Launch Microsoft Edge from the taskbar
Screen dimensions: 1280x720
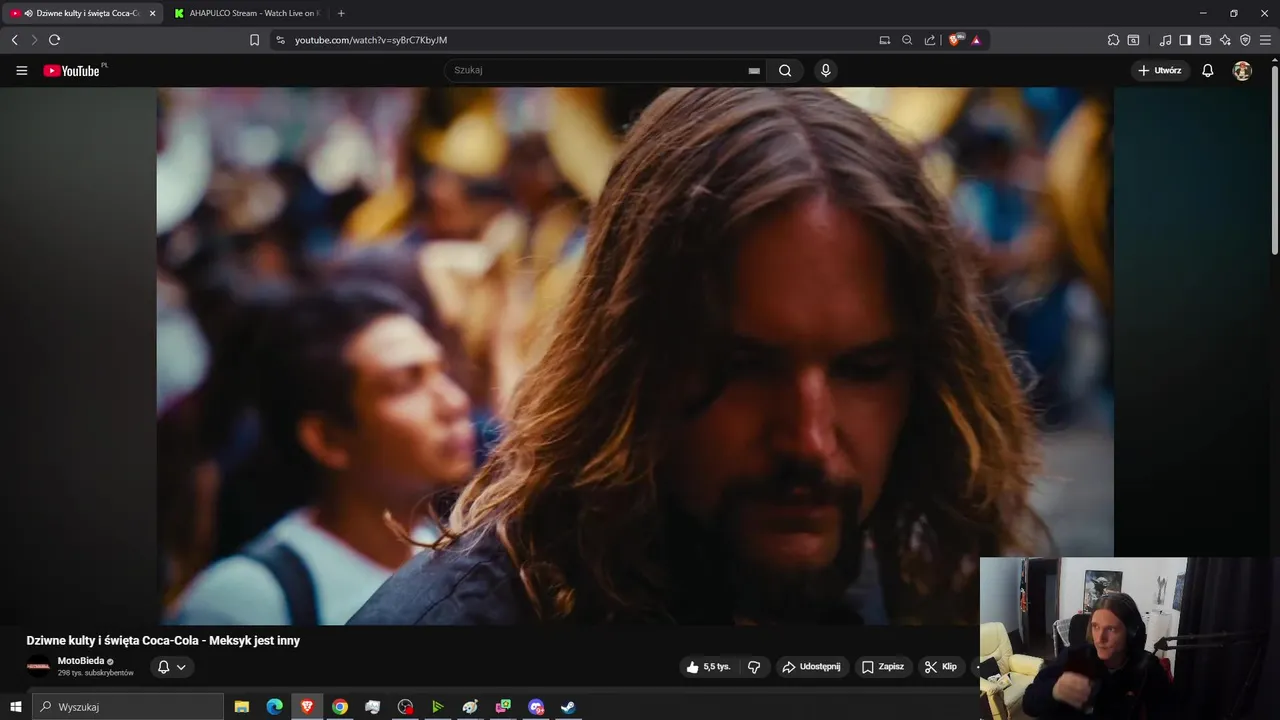click(x=274, y=707)
